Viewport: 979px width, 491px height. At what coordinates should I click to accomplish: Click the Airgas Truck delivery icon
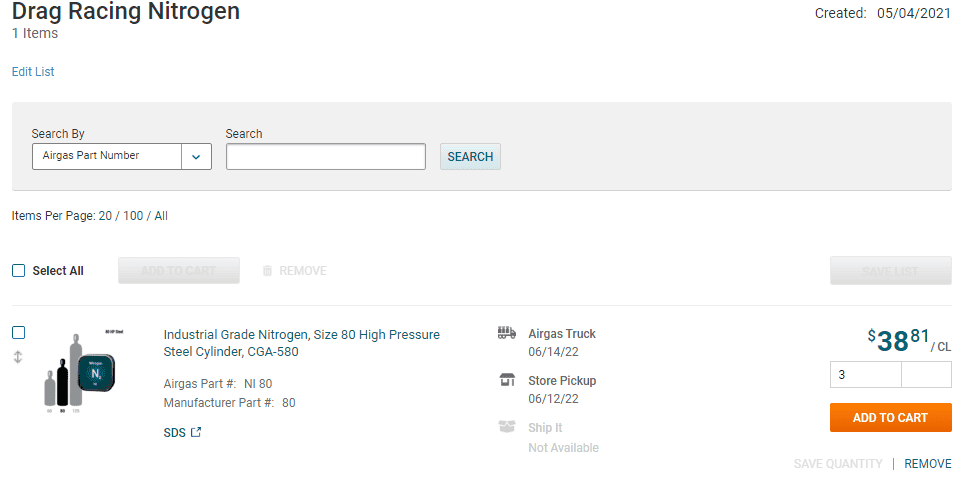(507, 333)
